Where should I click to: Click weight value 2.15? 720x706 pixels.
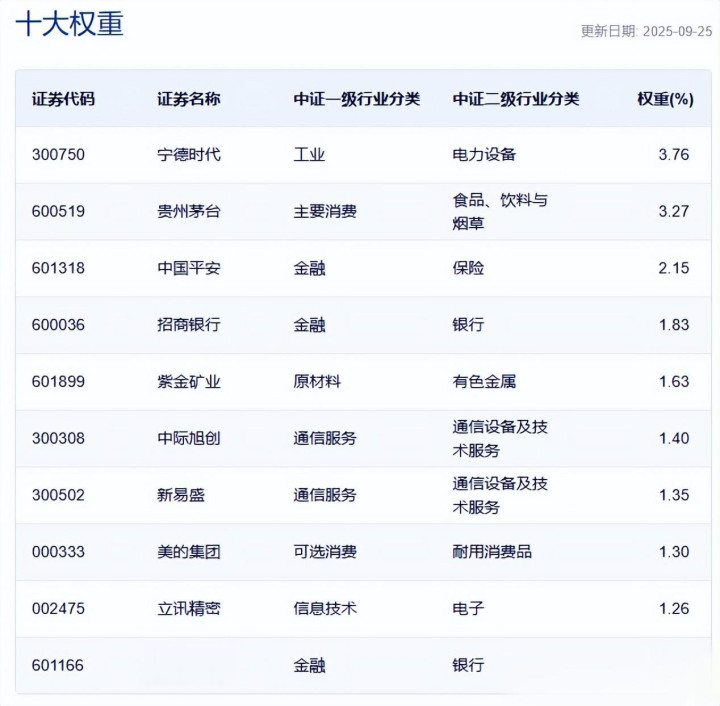[674, 268]
